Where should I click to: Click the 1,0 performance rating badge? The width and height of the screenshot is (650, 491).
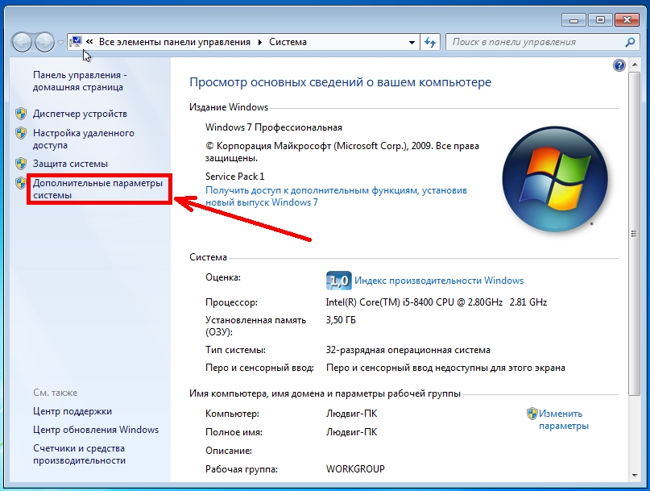coord(339,281)
